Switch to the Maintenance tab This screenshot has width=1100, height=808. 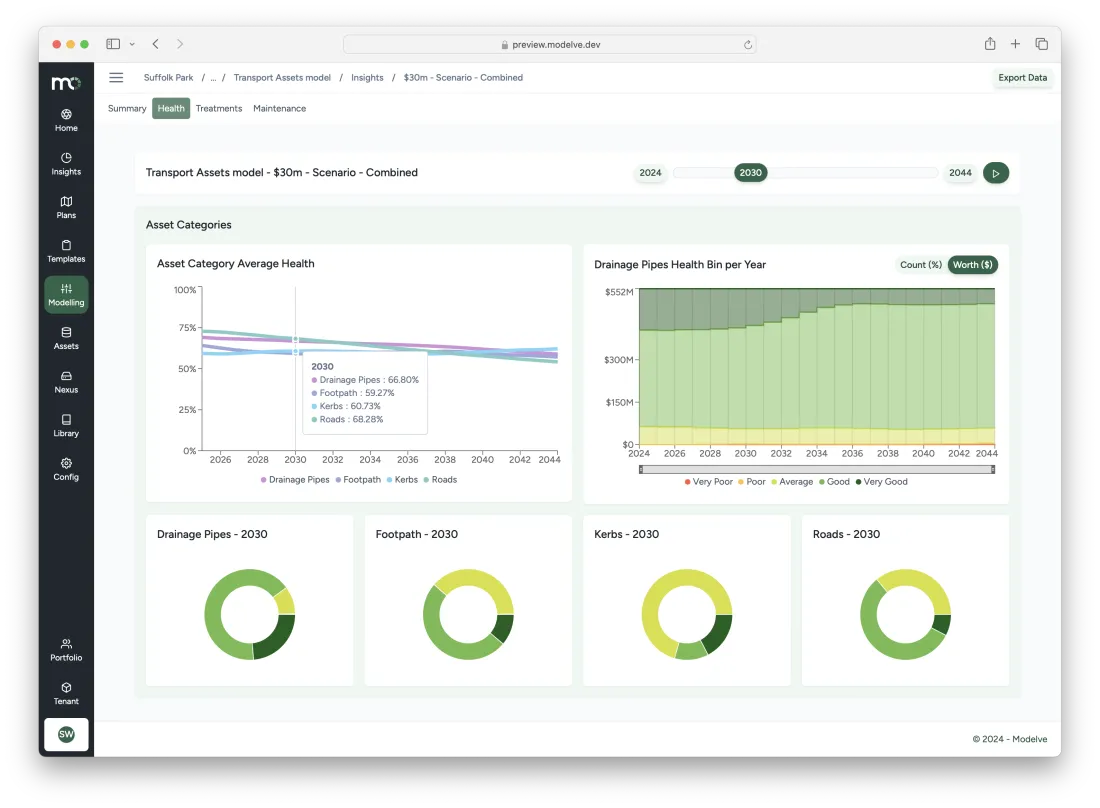(x=279, y=109)
